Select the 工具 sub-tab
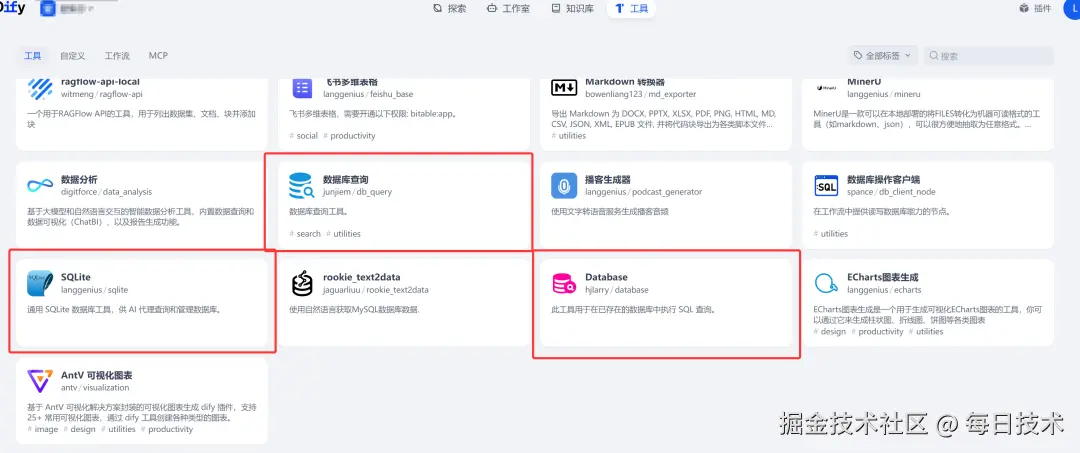The height and width of the screenshot is (453, 1080). tap(32, 56)
